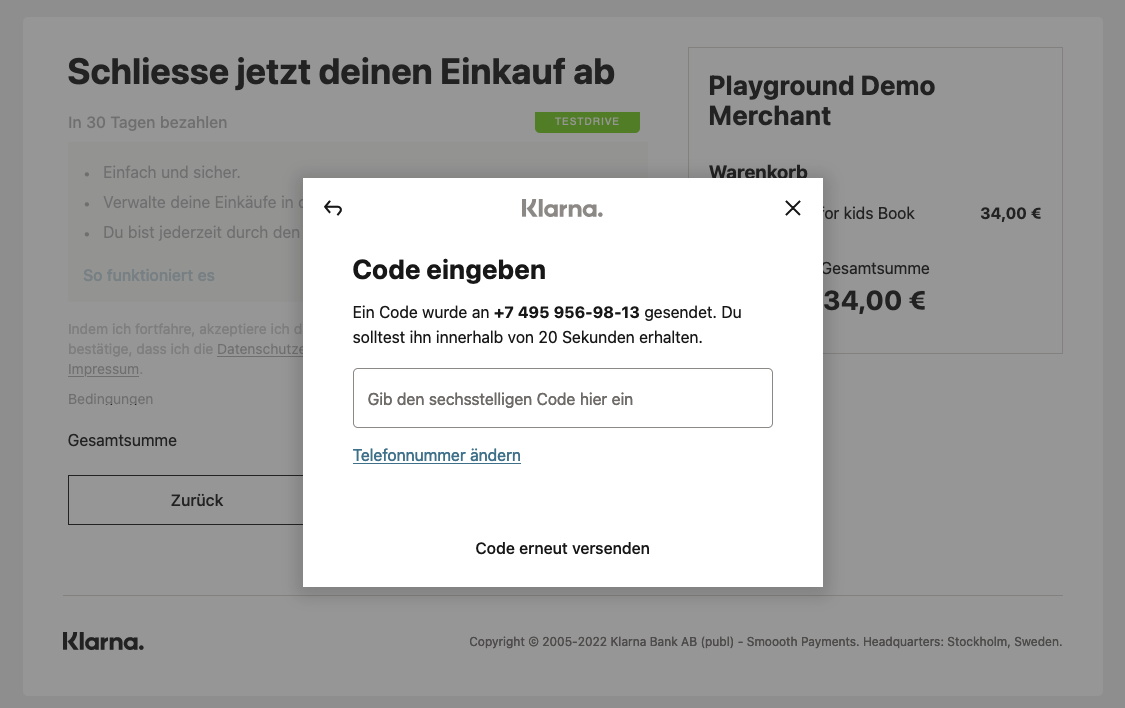Open the 'Telefonnummer ändern' link
The image size is (1125, 708).
(436, 456)
